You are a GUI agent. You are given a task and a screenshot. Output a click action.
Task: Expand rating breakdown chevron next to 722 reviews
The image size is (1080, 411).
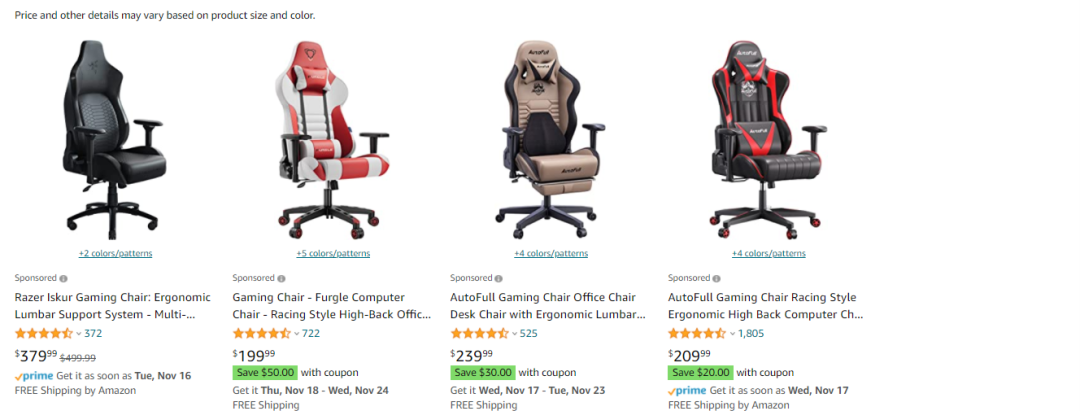coord(296,334)
